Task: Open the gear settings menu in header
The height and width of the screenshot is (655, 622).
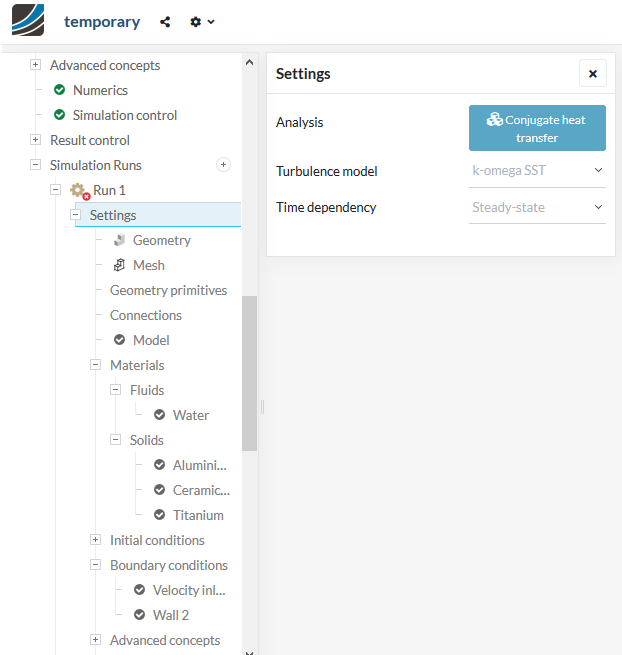Action: [x=201, y=21]
